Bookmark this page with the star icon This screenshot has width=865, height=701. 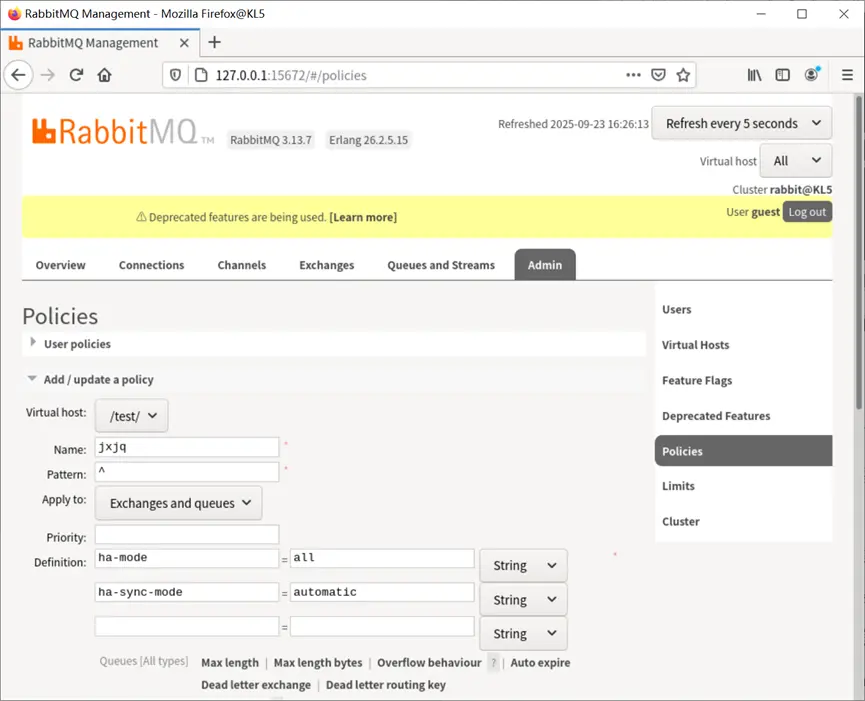click(683, 75)
